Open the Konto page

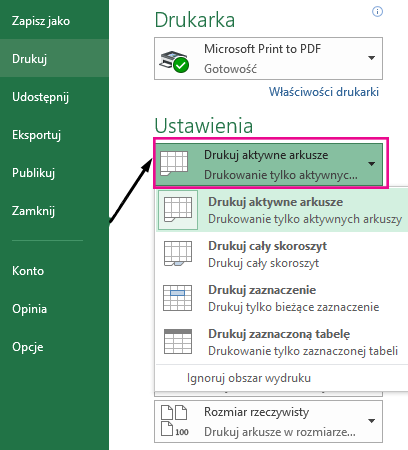click(28, 271)
